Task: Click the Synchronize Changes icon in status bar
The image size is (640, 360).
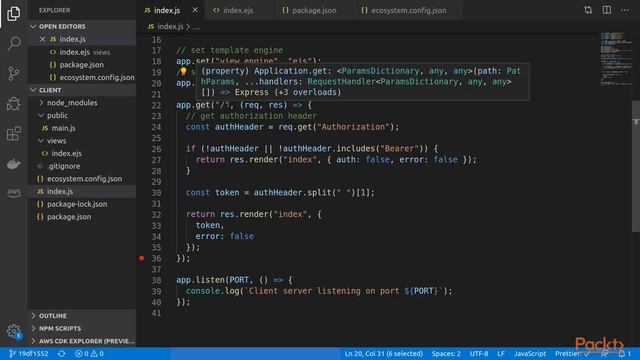Action: click(x=61, y=353)
